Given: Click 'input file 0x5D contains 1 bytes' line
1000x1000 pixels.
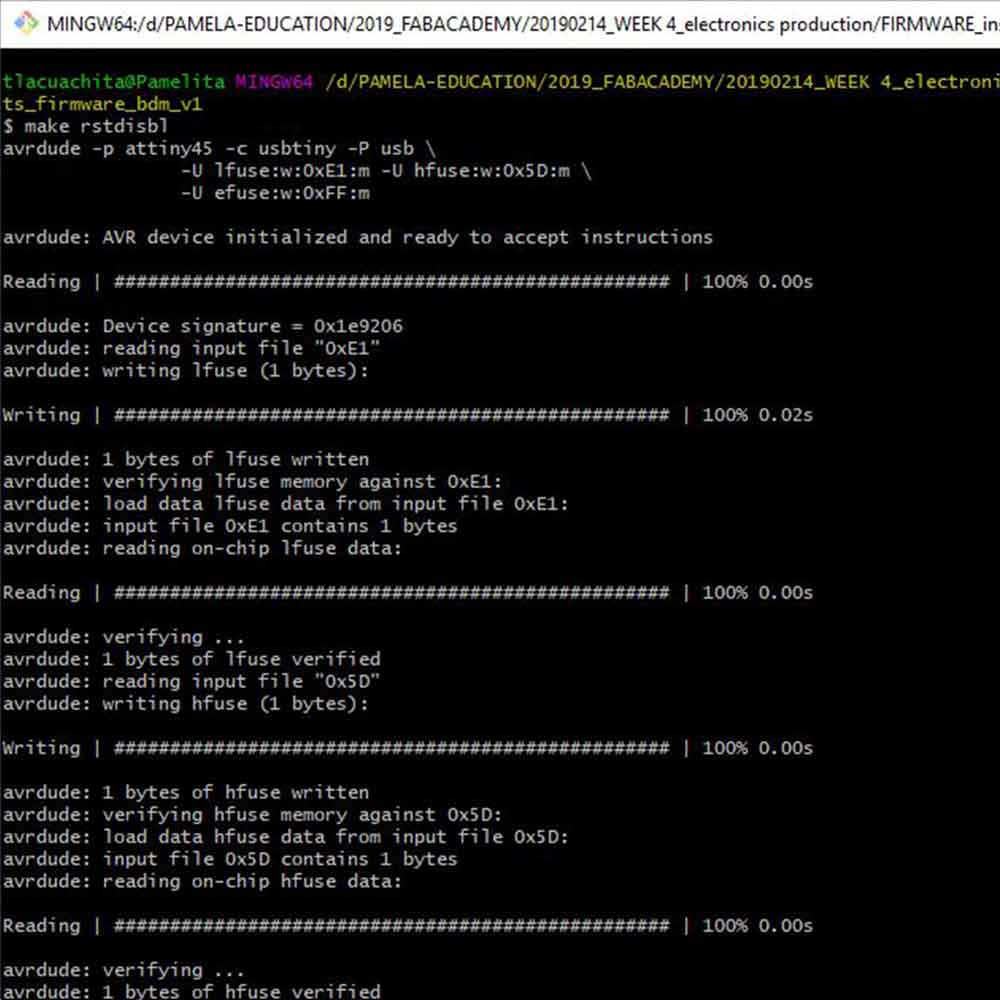Looking at the screenshot, I should [x=230, y=859].
